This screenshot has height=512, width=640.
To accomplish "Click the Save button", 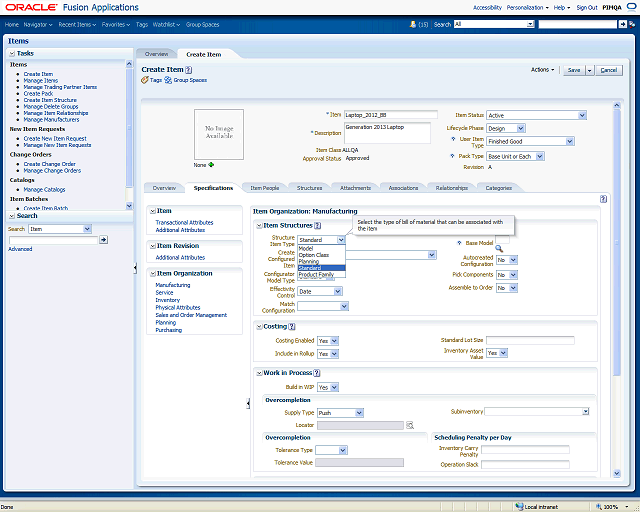I will point(573,70).
